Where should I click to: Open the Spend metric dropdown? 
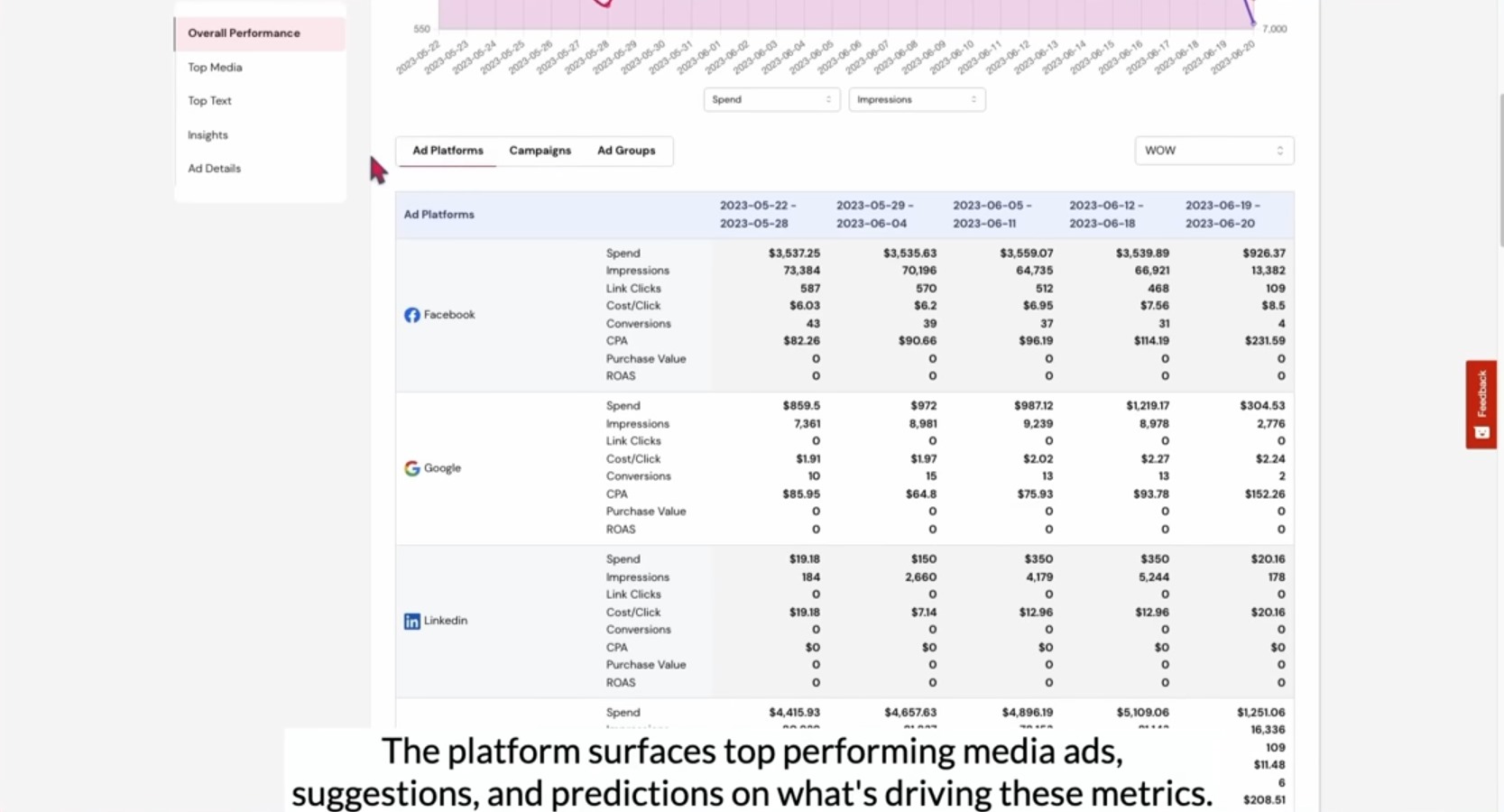tap(771, 99)
